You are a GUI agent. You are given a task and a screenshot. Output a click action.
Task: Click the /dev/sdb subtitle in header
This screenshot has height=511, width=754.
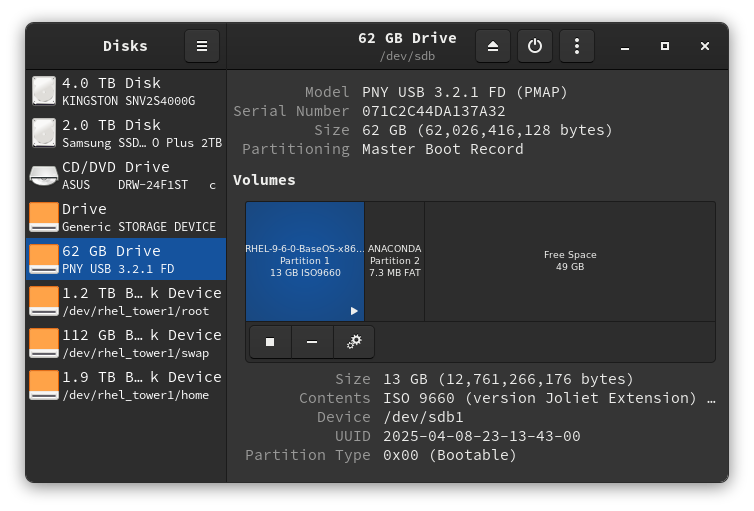(x=407, y=56)
